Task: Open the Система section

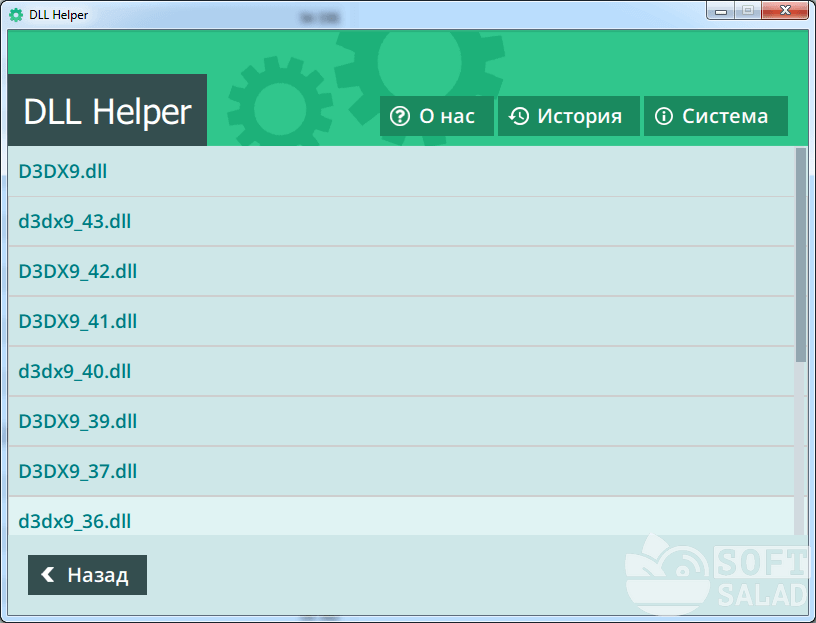Action: click(716, 116)
